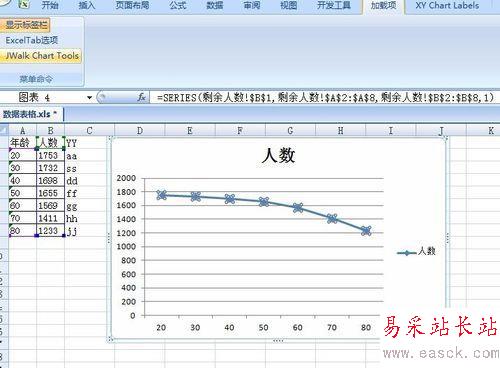The image size is (500, 368).
Task: Select column H header
Action: pos(341,130)
